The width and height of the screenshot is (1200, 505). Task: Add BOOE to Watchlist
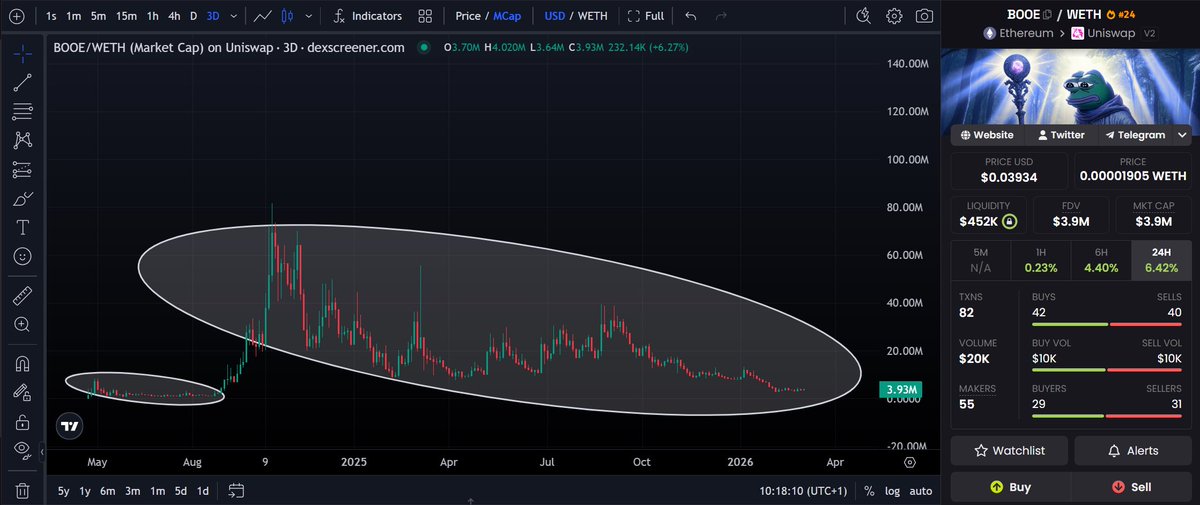pos(1009,450)
